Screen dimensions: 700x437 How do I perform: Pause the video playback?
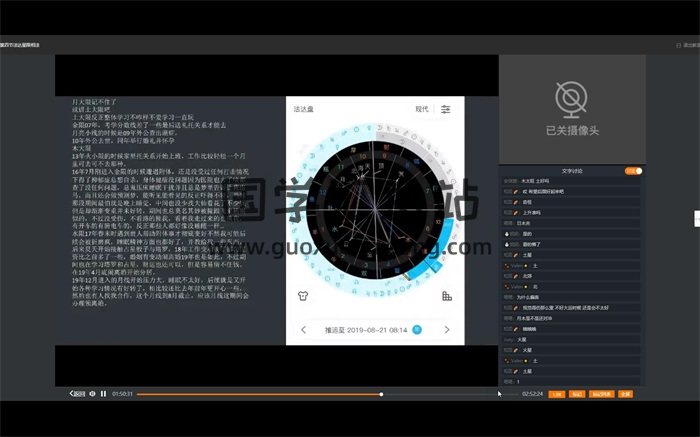[103, 394]
